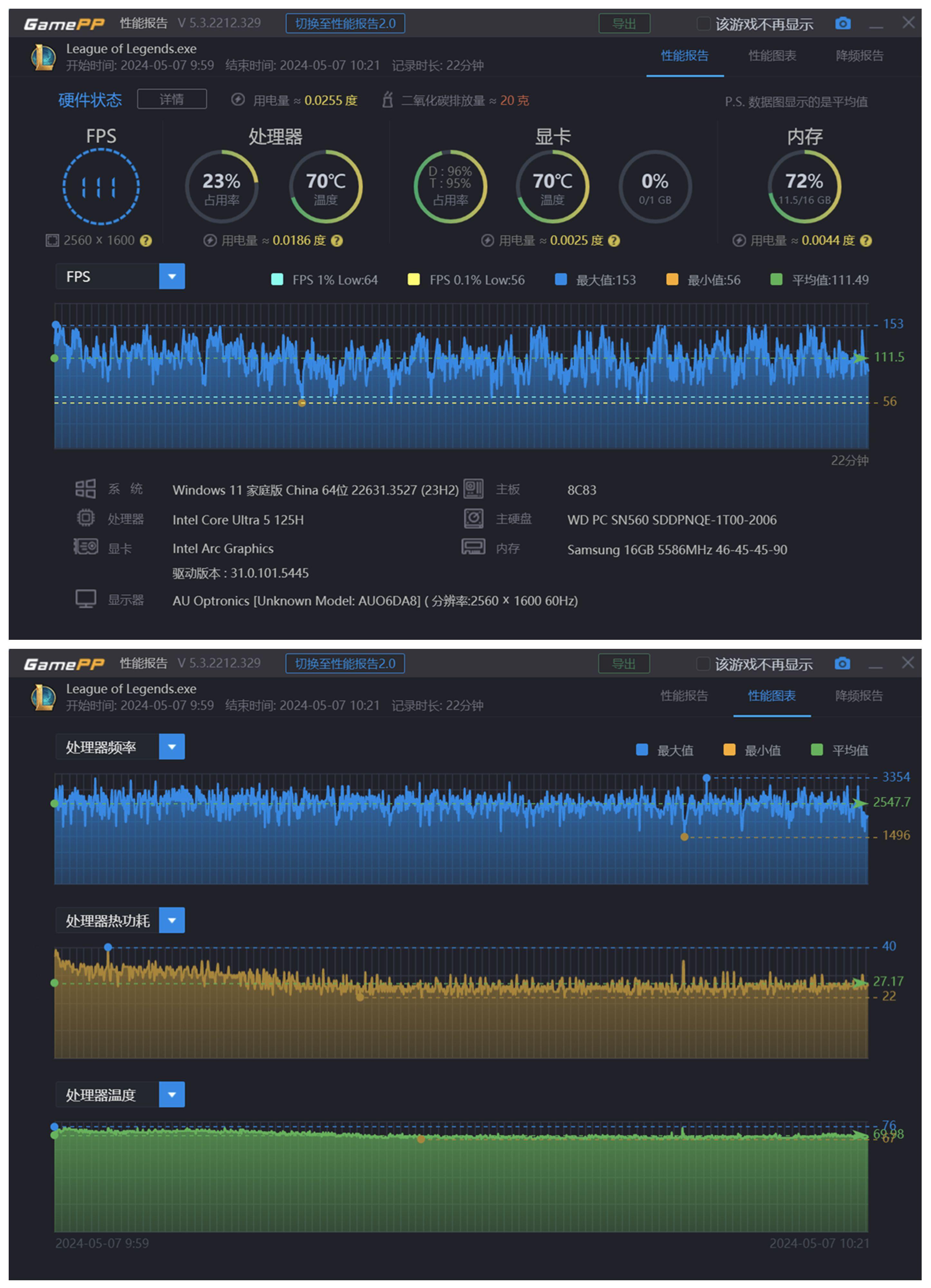This screenshot has width=931, height=1288.
Task: Click 平均值:111.49 green legend swatch
Action: tap(776, 279)
